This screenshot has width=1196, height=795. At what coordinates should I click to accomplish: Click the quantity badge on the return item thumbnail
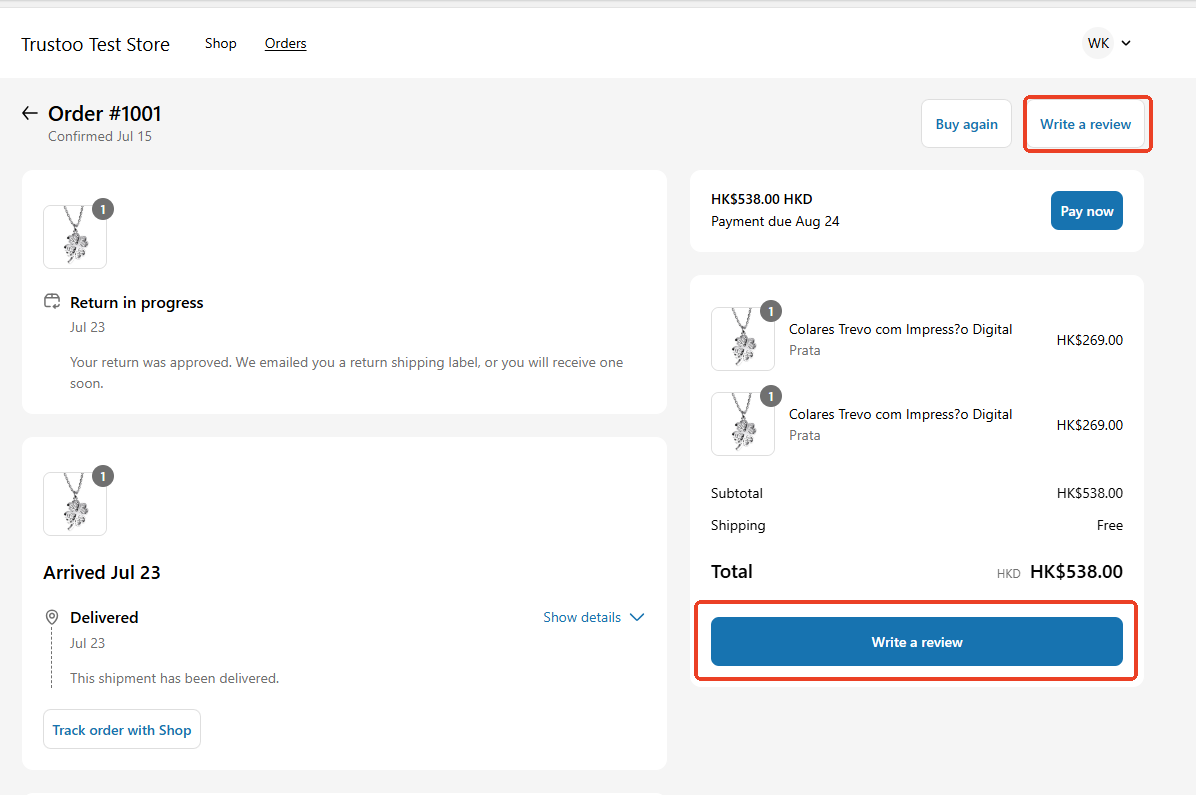coord(102,209)
